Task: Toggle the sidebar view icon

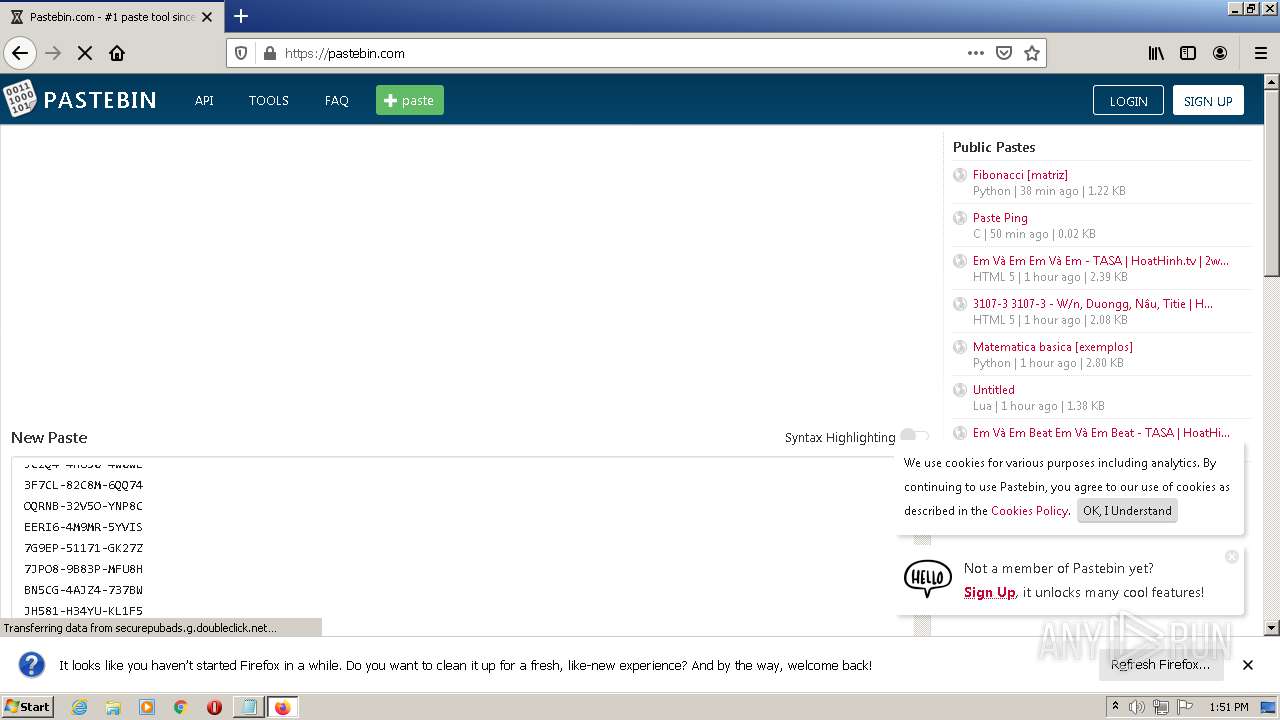Action: [x=1188, y=53]
